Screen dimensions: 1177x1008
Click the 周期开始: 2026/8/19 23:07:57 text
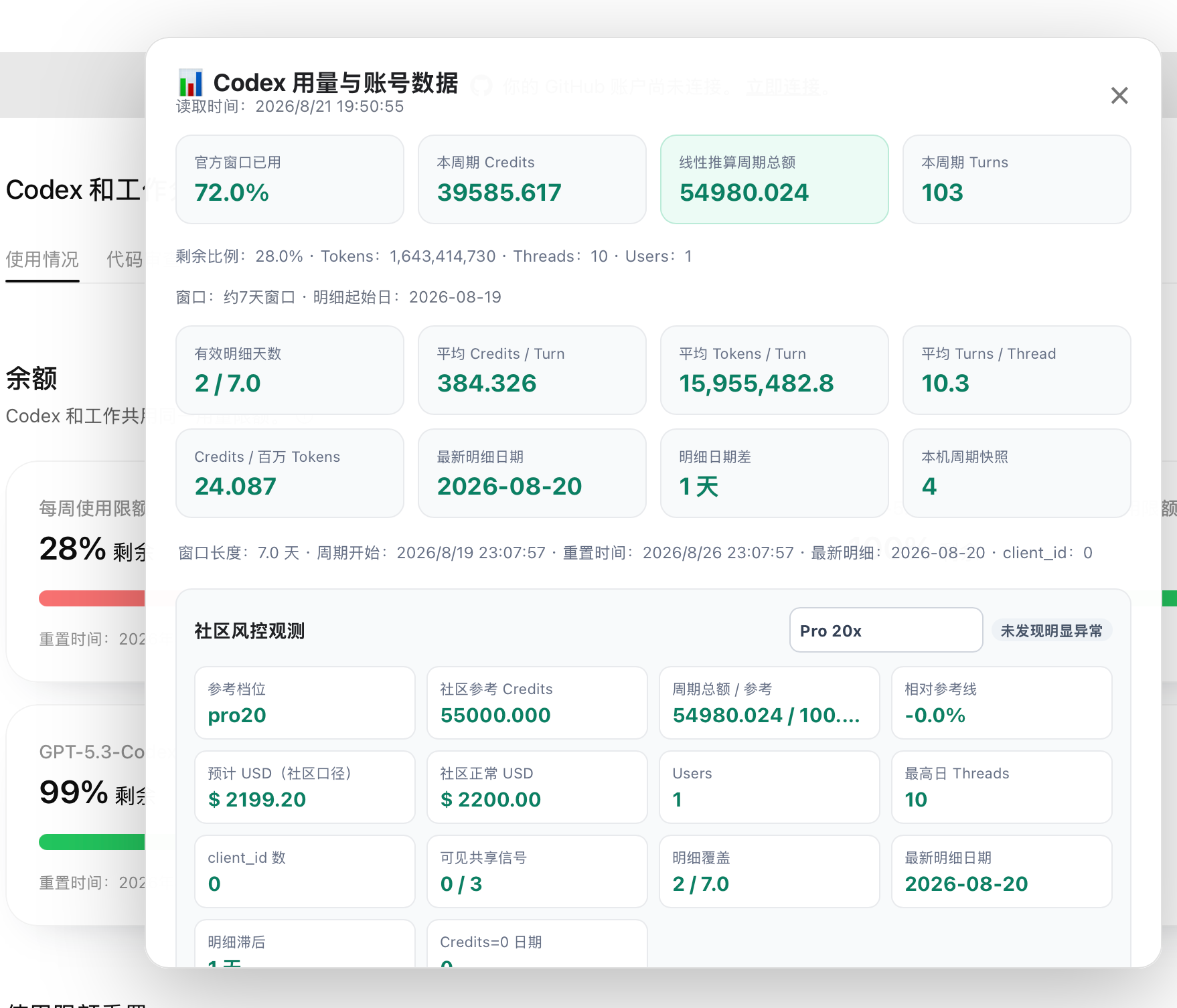coord(431,553)
